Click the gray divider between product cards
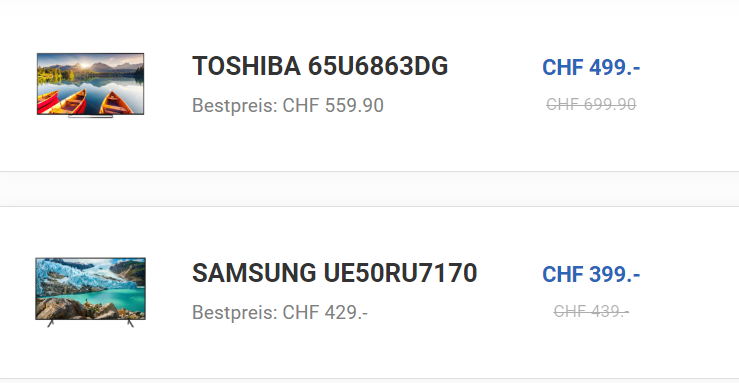 370,189
